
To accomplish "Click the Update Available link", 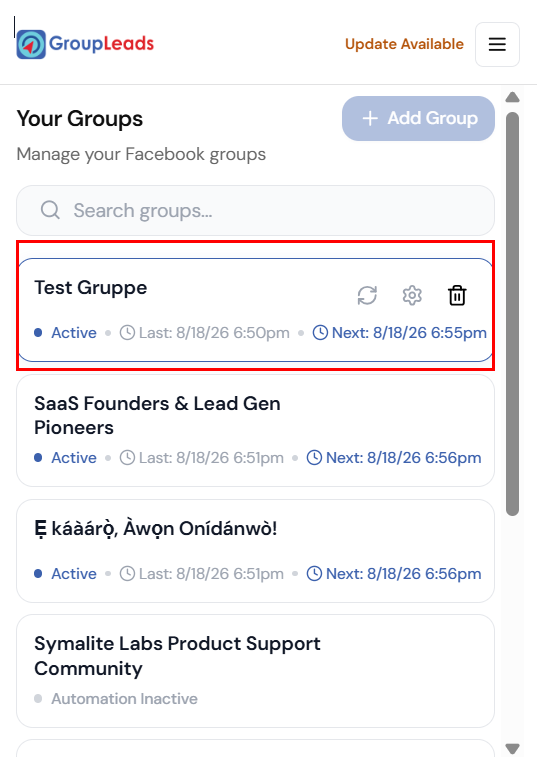I will [404, 44].
